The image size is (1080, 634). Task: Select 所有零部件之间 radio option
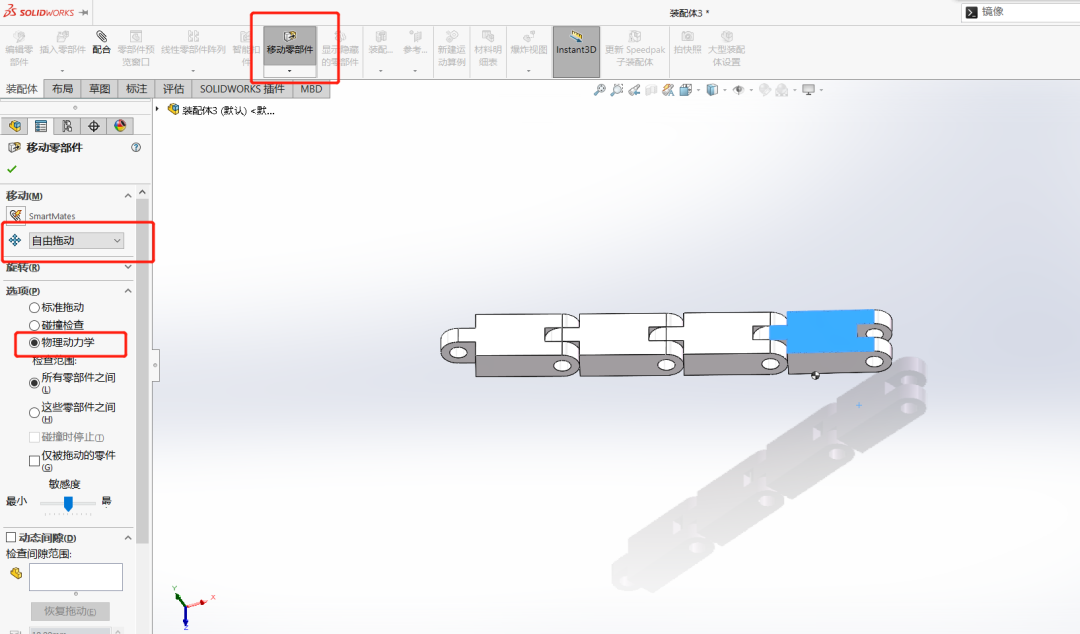[34, 382]
